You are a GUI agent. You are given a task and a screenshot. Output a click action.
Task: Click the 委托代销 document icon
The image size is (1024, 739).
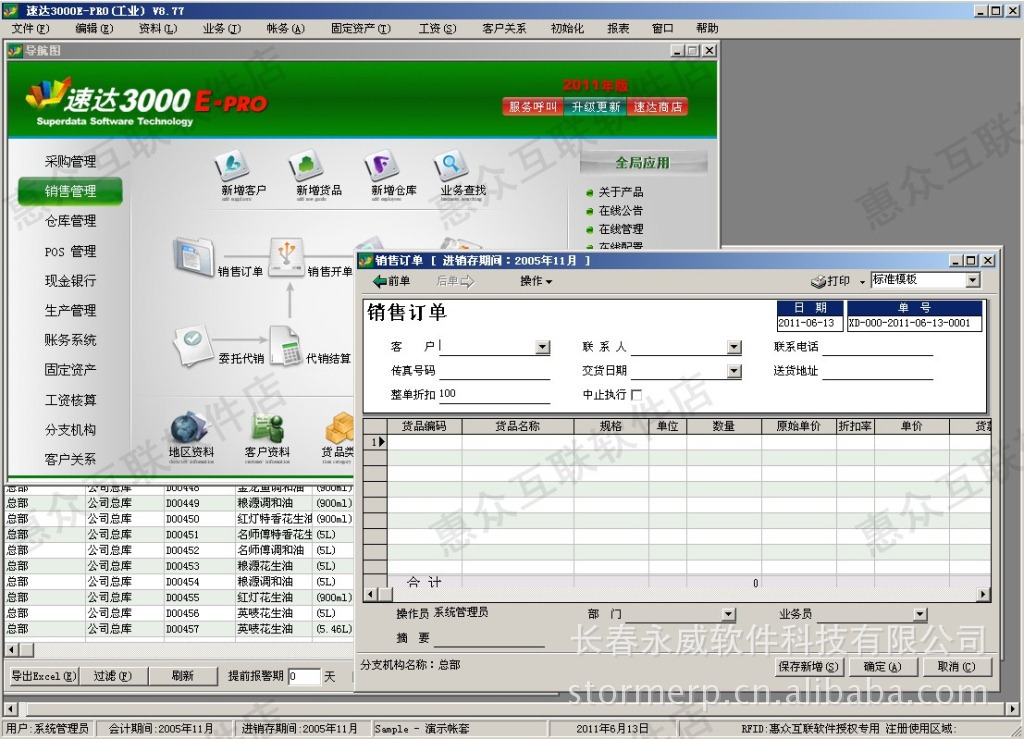(193, 344)
